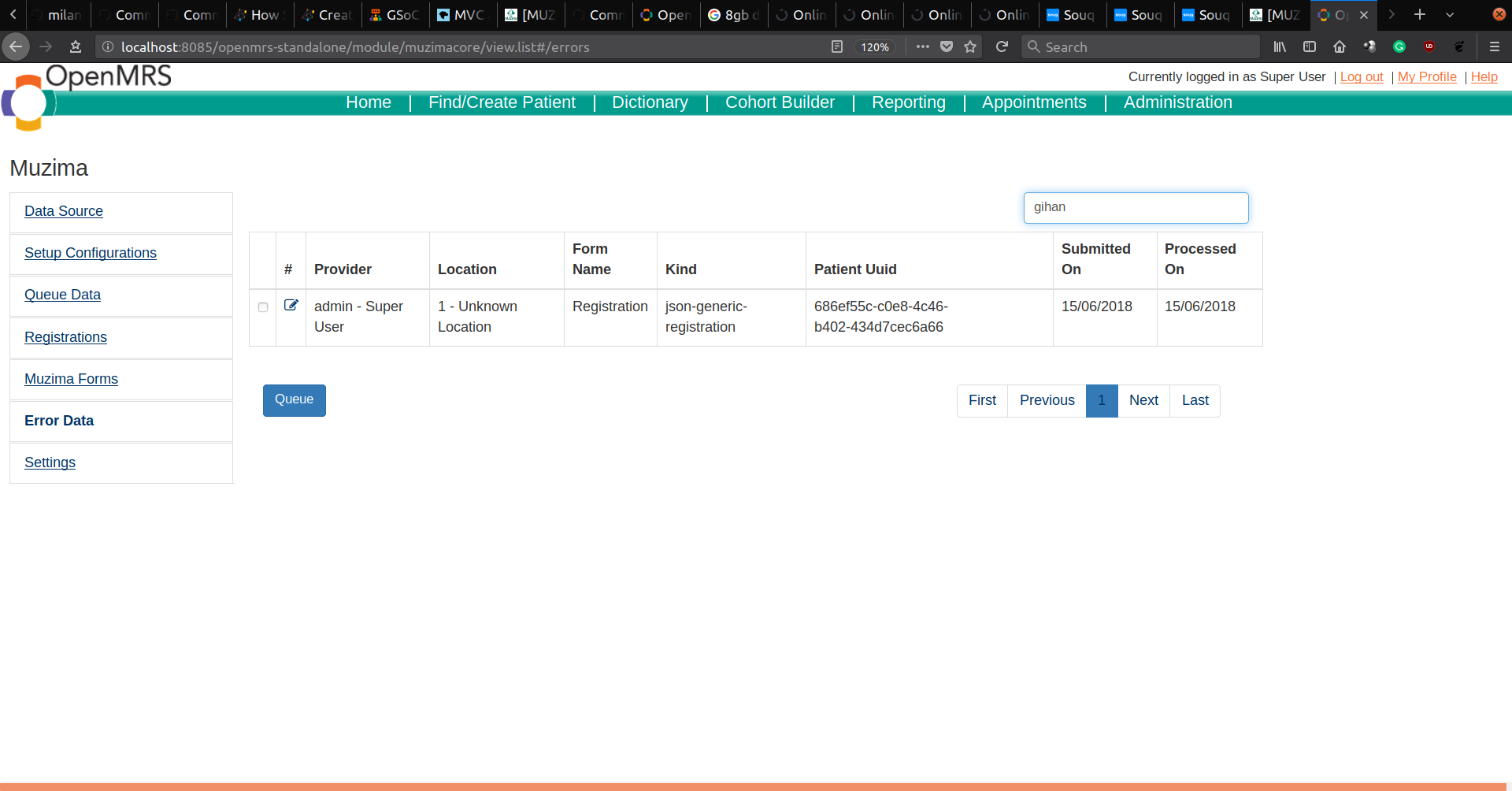Reload the current page
Viewport: 1512px width, 791px height.
tap(1002, 46)
